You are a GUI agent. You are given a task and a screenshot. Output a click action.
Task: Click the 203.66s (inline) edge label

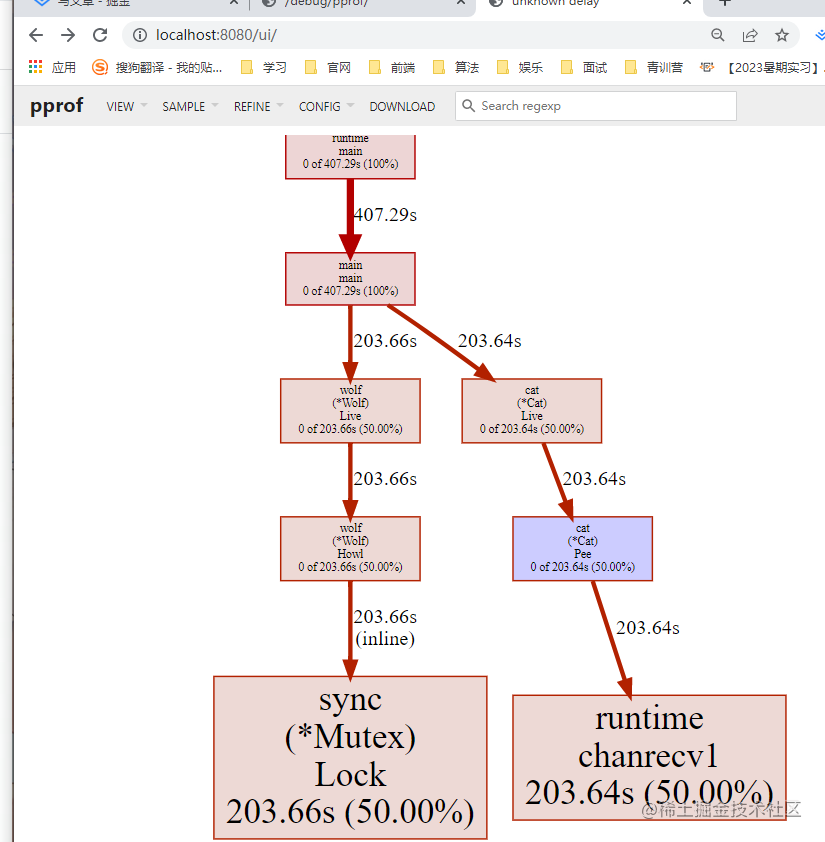pyautogui.click(x=385, y=628)
